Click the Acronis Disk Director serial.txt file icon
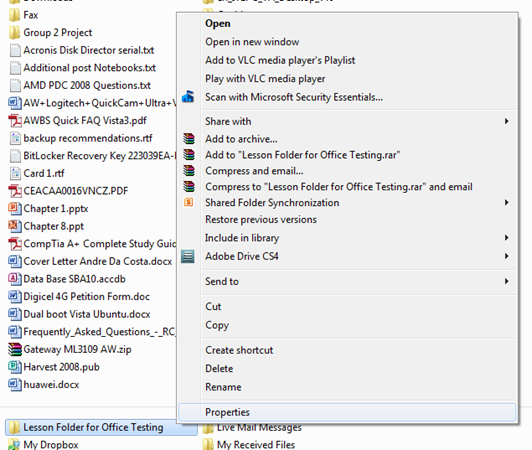Viewport: 532px width, 450px height. coord(15,51)
